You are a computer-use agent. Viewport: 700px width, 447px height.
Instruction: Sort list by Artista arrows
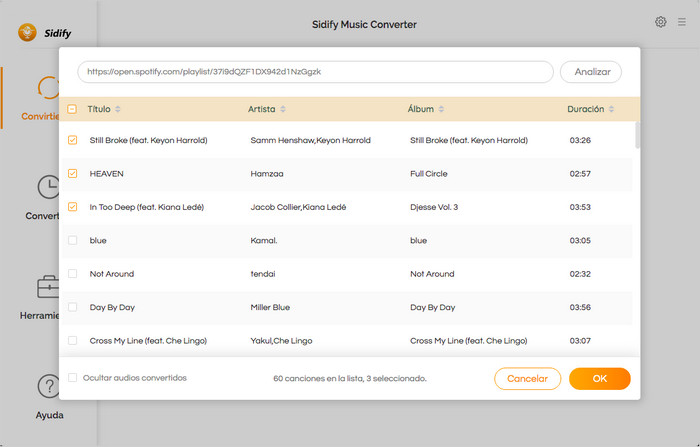point(283,109)
